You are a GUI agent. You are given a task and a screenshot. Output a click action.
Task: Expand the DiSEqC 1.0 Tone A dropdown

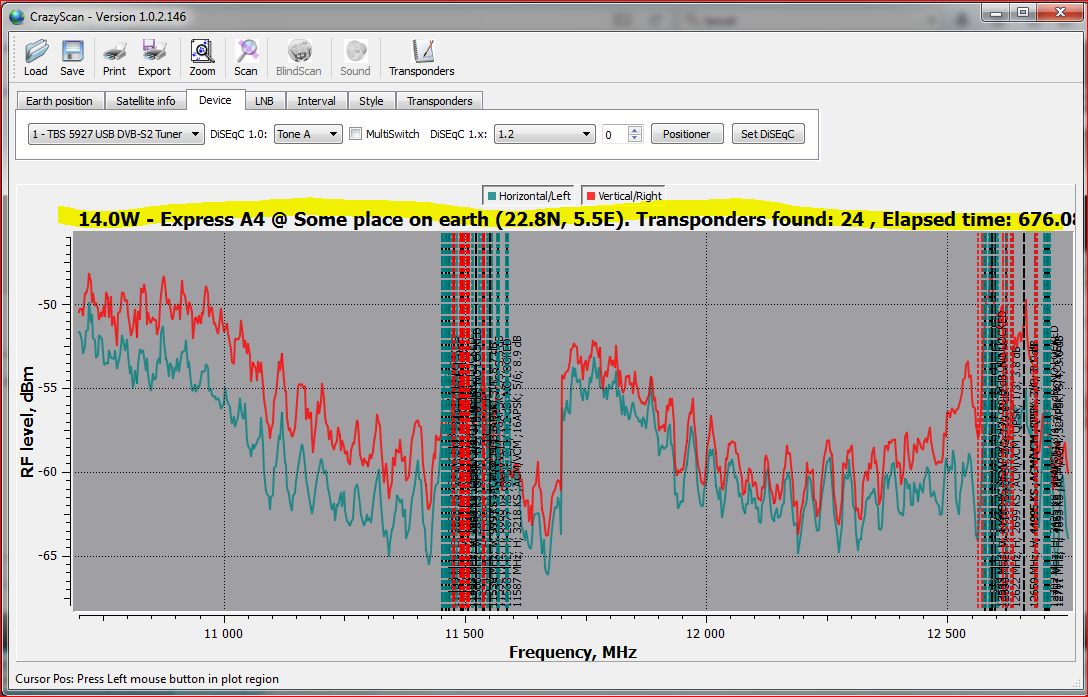[x=308, y=134]
